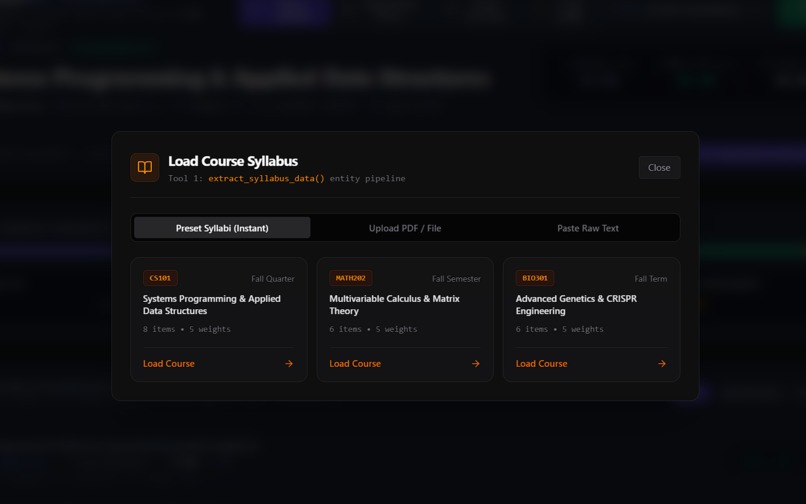
Task: Switch to Upload PDF / File tab
Action: point(405,228)
